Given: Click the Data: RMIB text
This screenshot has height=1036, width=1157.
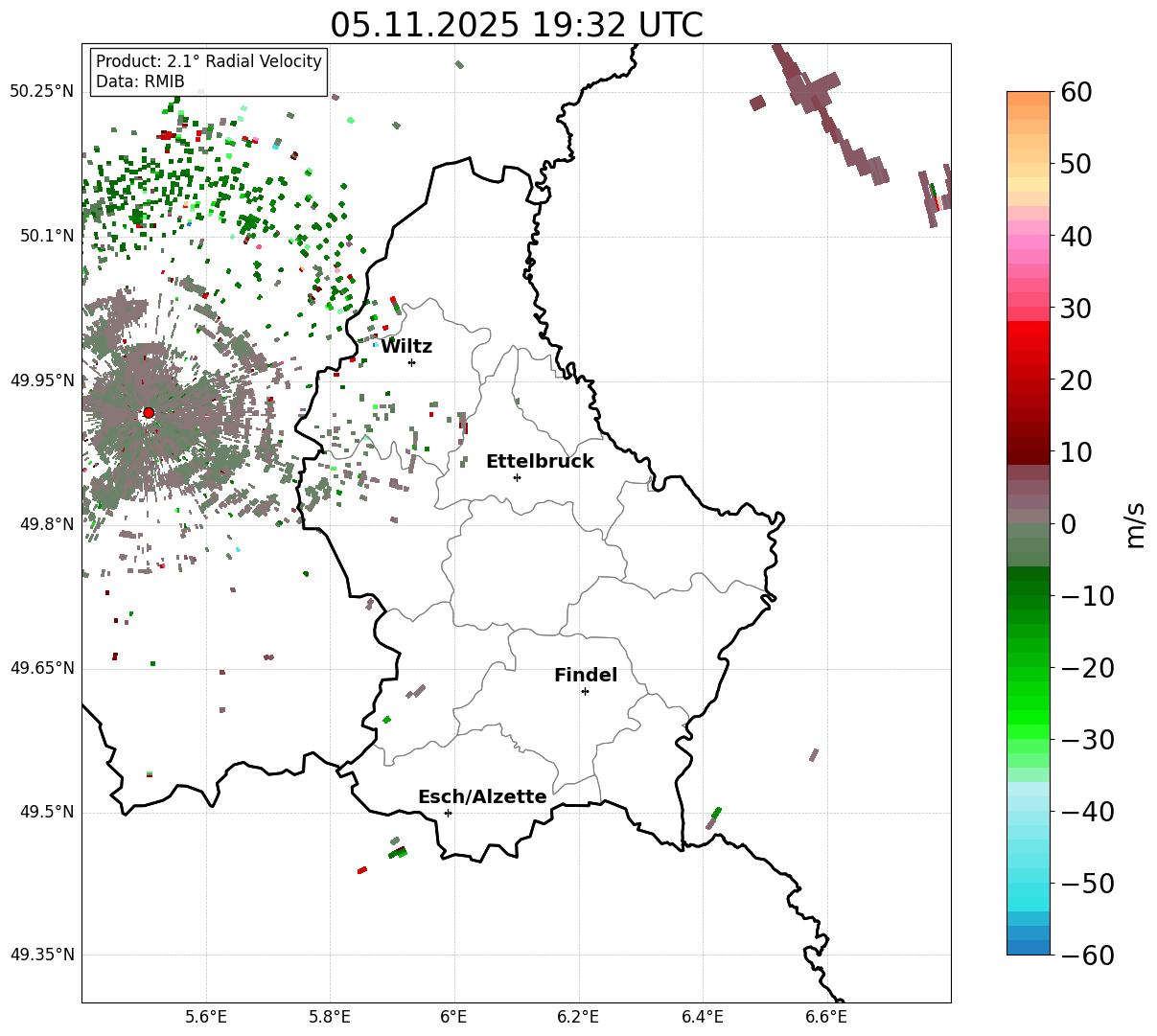Looking at the screenshot, I should (140, 82).
